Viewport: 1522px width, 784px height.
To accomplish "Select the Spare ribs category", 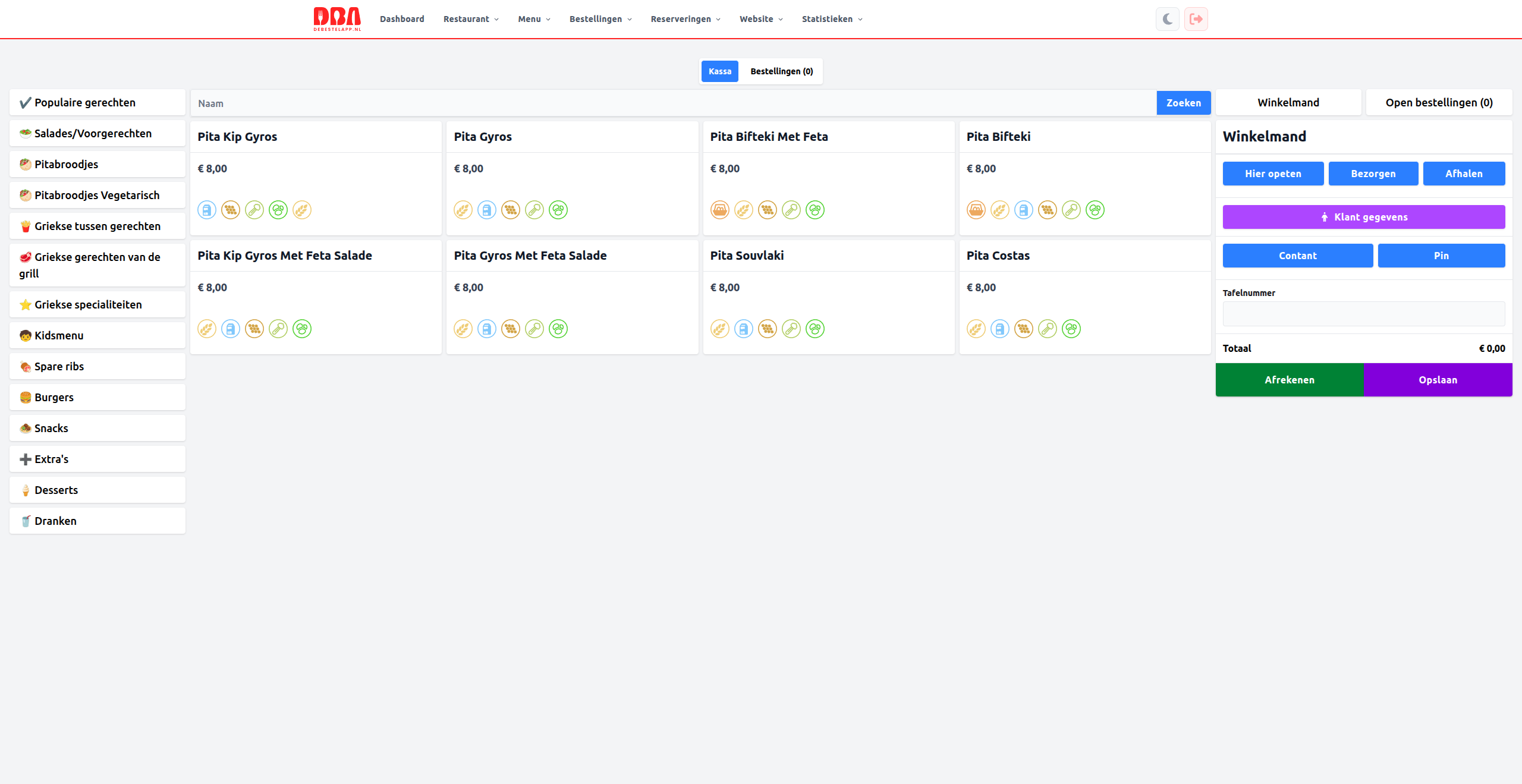I will [x=98, y=367].
